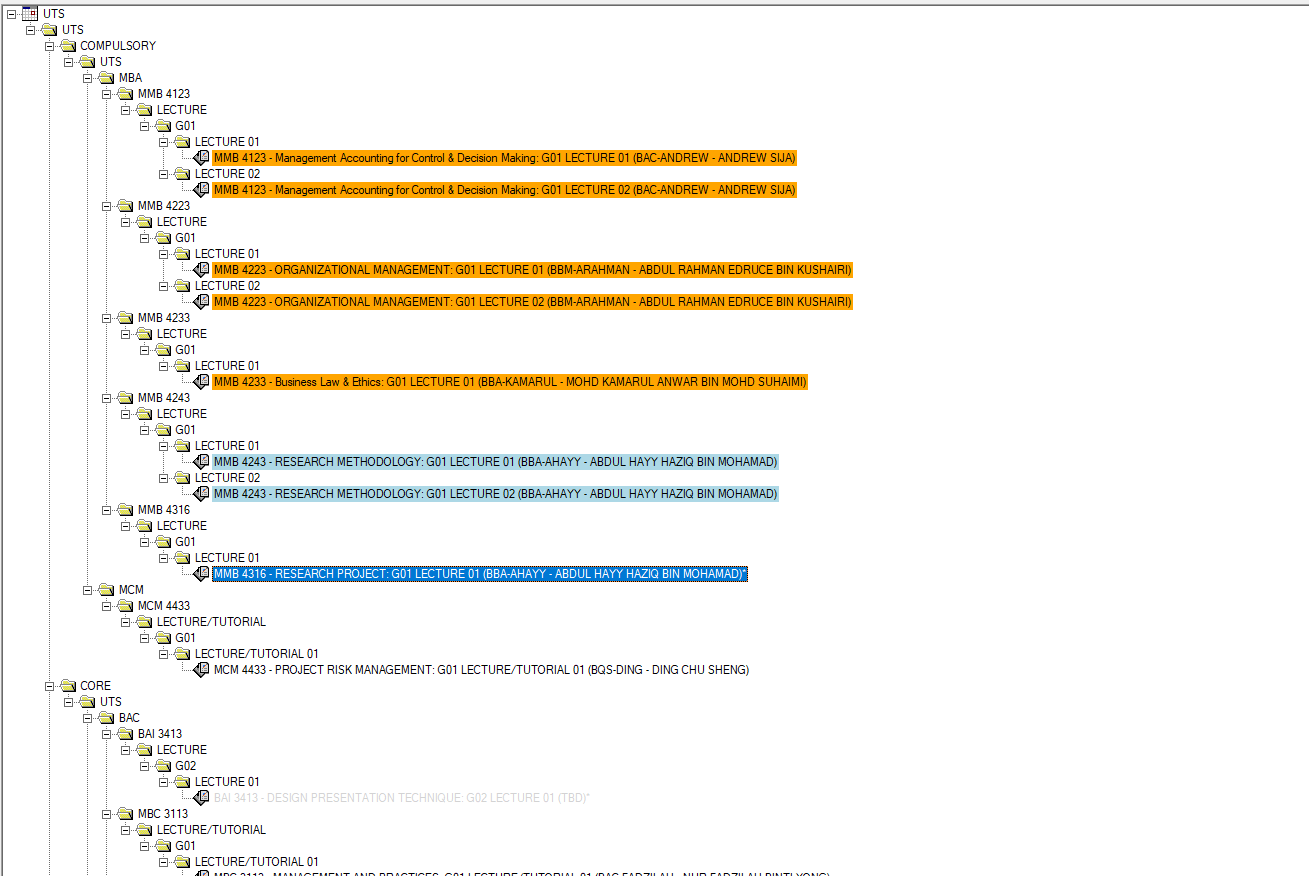The width and height of the screenshot is (1309, 876).
Task: Click the MCM folder icon
Action: click(106, 590)
